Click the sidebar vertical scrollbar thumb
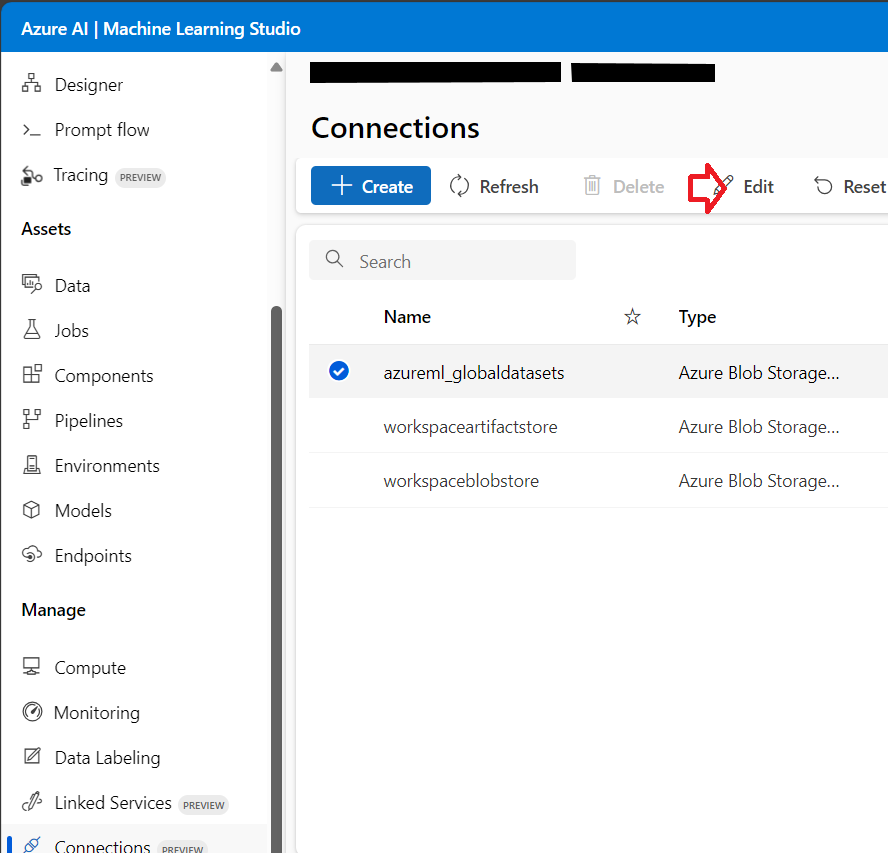Screen dimensions: 888x853 pos(276,579)
